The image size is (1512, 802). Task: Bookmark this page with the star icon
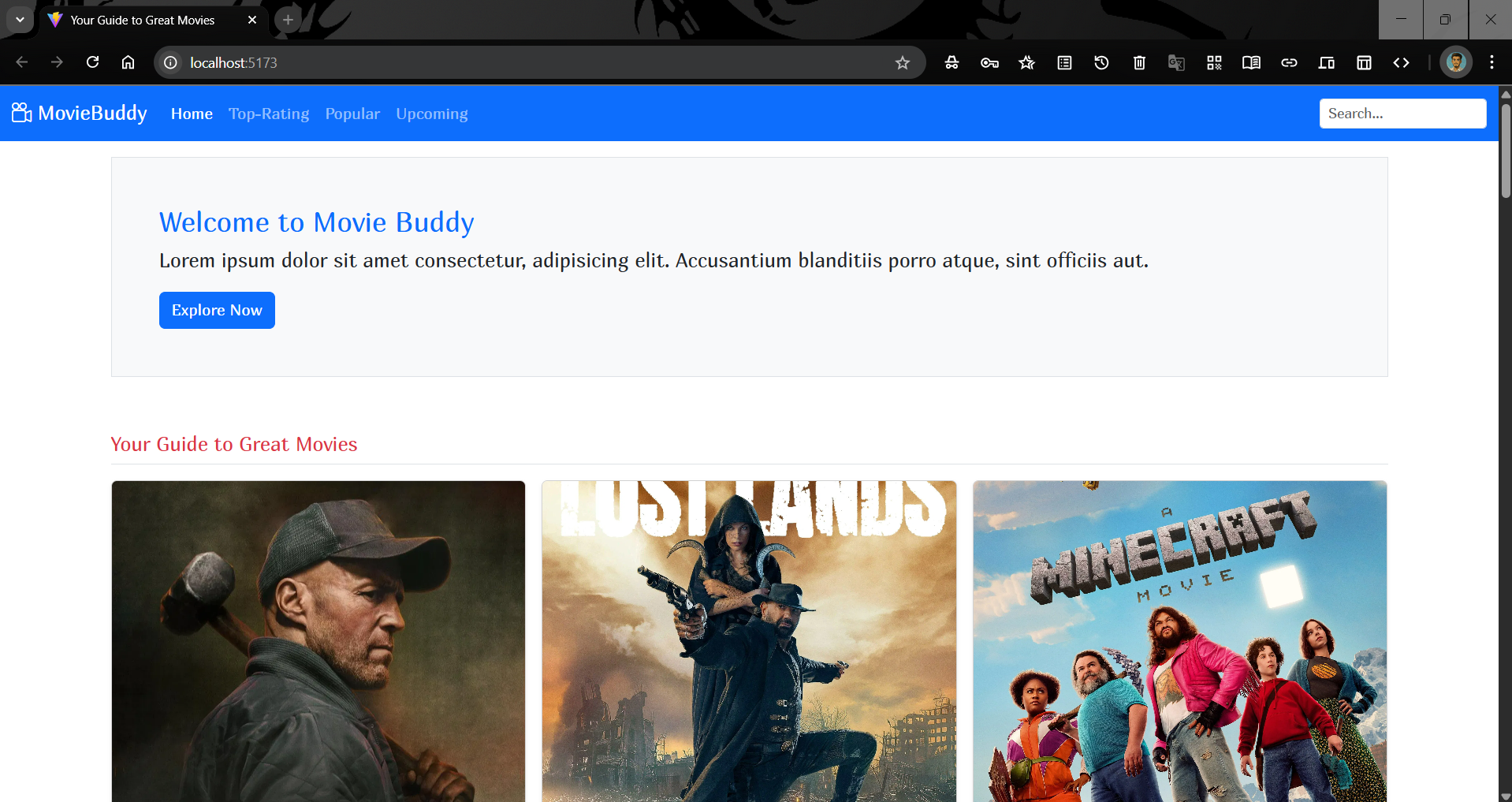pyautogui.click(x=903, y=62)
